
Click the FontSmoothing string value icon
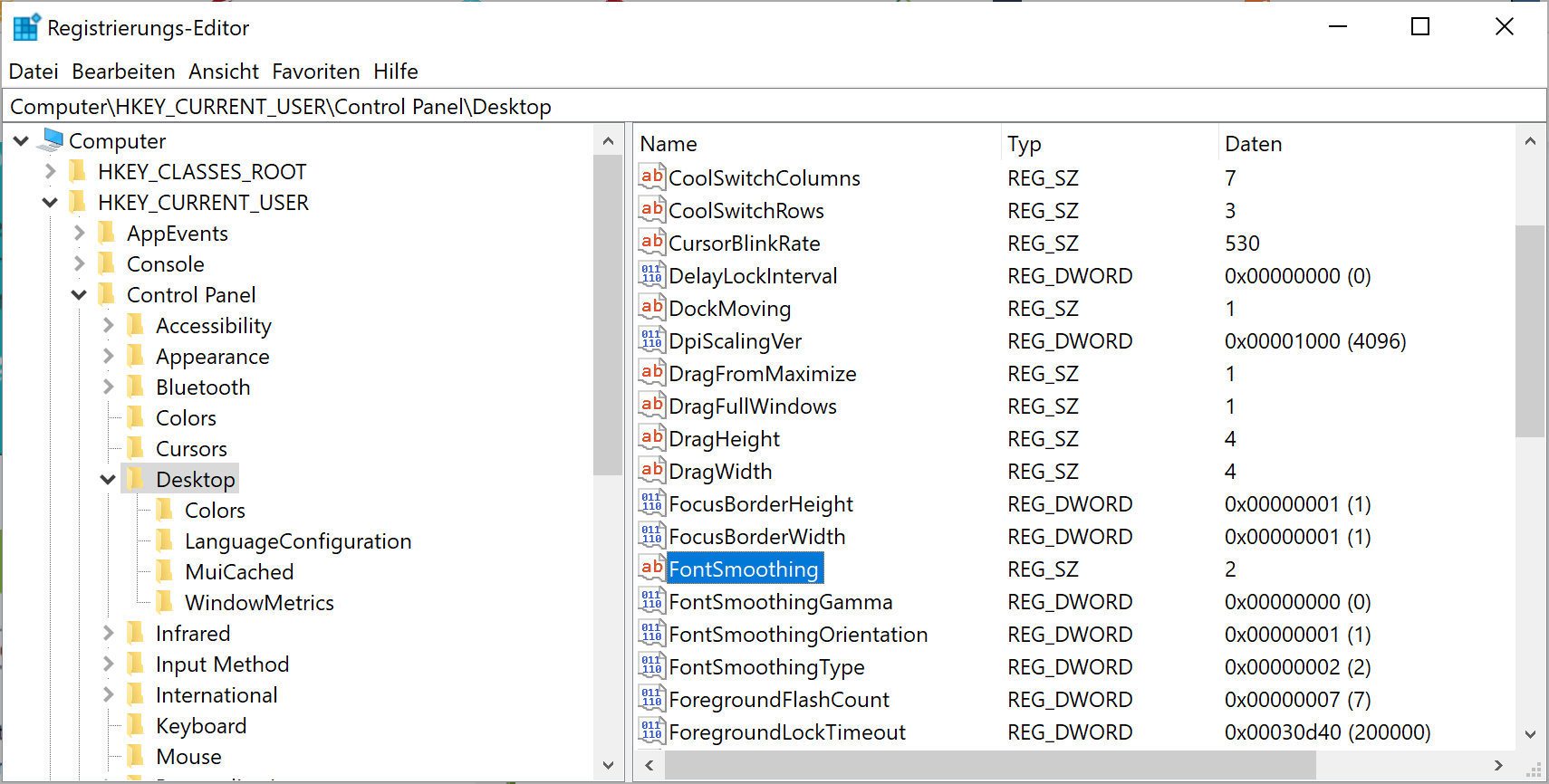click(652, 568)
